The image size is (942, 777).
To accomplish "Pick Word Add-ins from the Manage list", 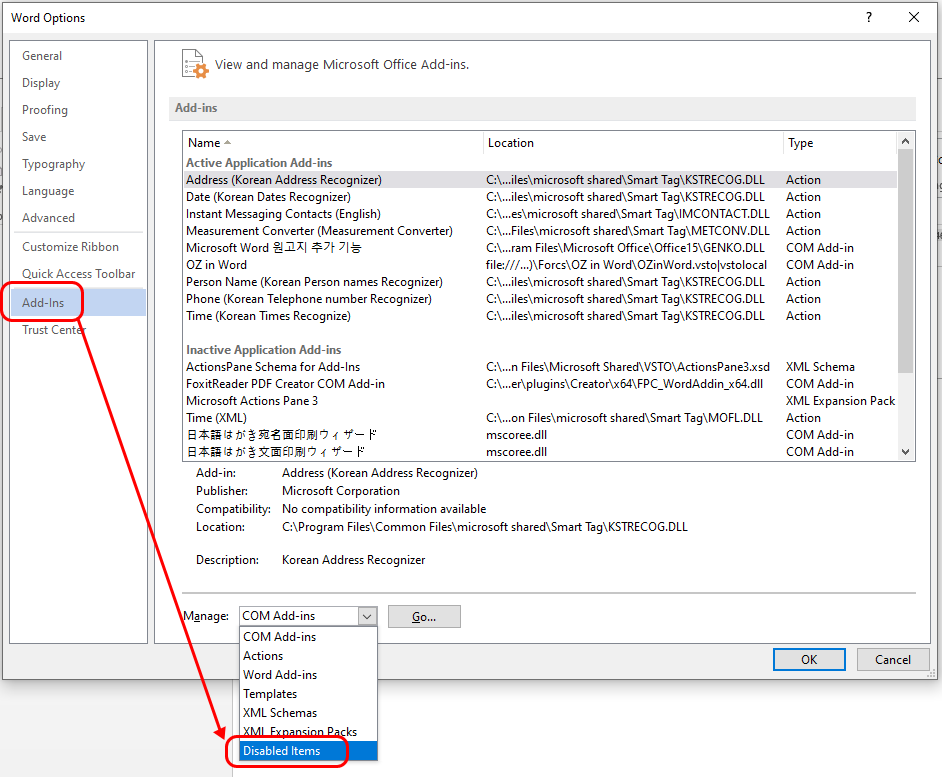I will pyautogui.click(x=308, y=675).
